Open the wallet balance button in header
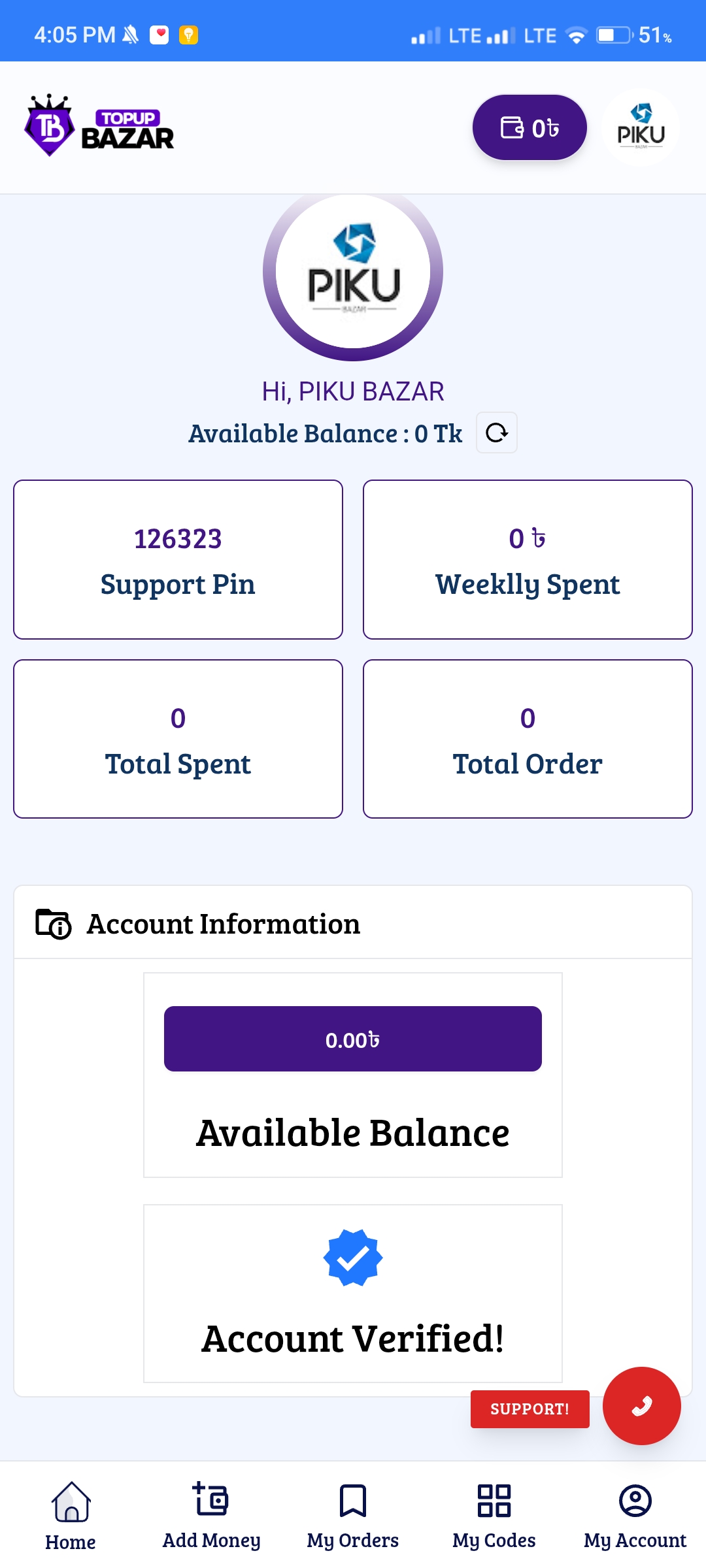The image size is (706, 1568). (529, 127)
